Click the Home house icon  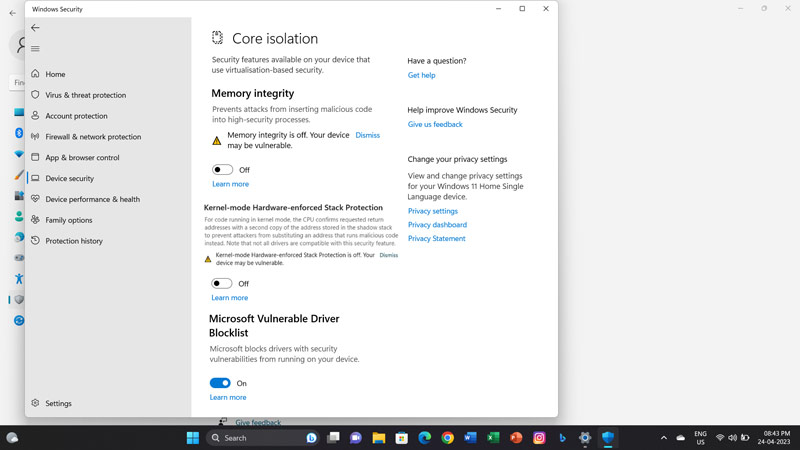click(x=35, y=73)
